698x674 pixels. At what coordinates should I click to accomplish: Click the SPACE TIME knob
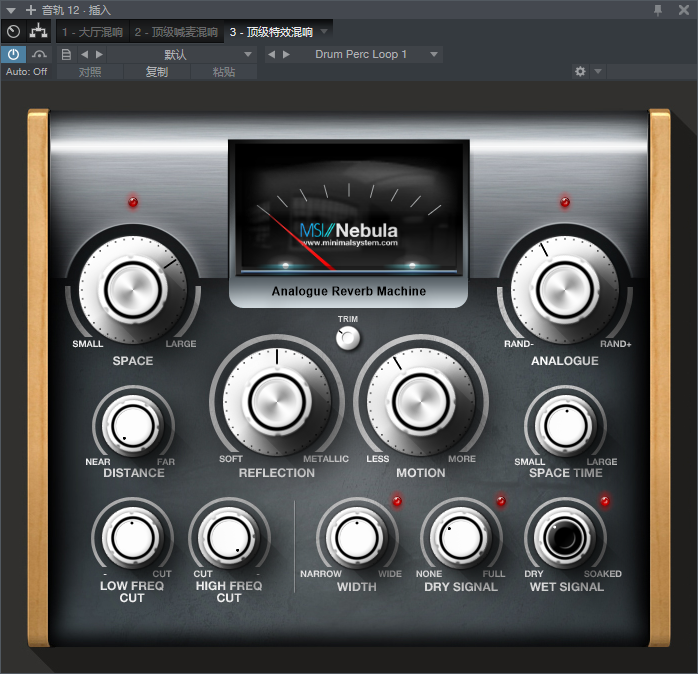coord(565,426)
